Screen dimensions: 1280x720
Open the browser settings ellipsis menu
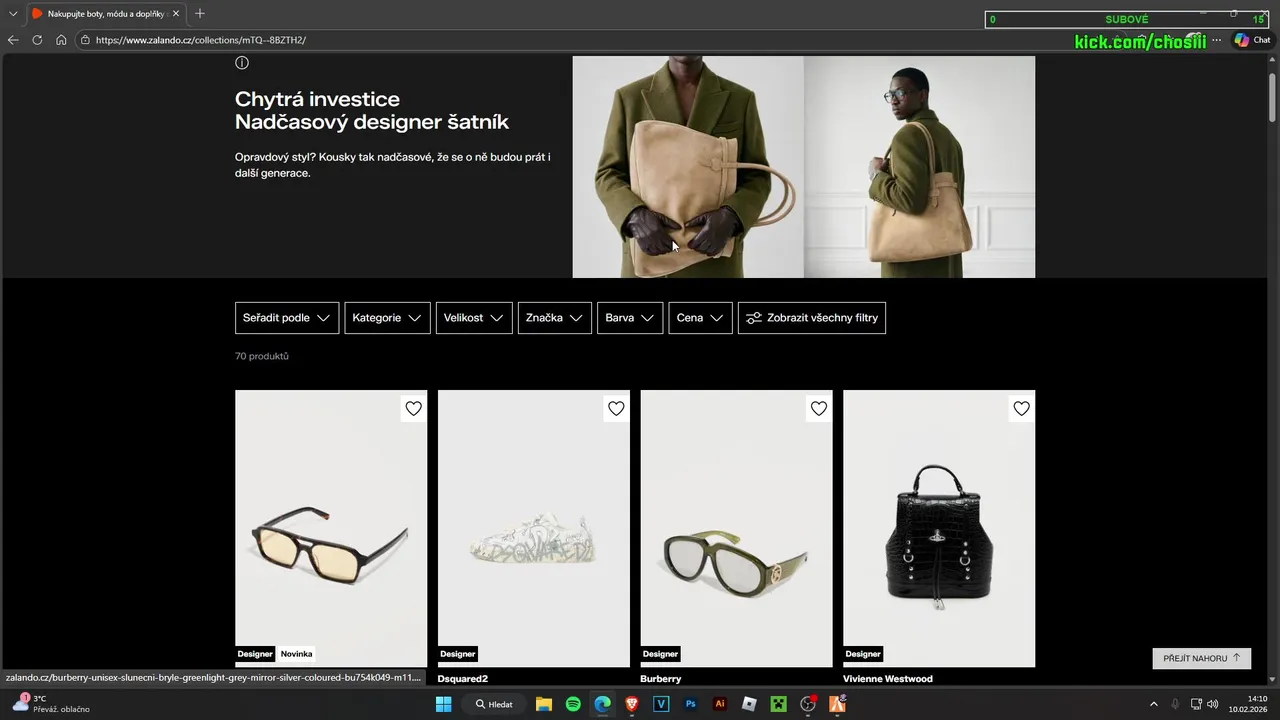tap(1217, 40)
